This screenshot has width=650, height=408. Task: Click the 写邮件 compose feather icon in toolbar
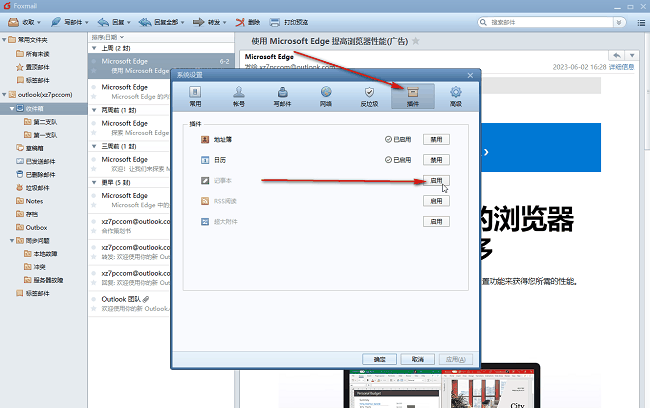(56, 22)
